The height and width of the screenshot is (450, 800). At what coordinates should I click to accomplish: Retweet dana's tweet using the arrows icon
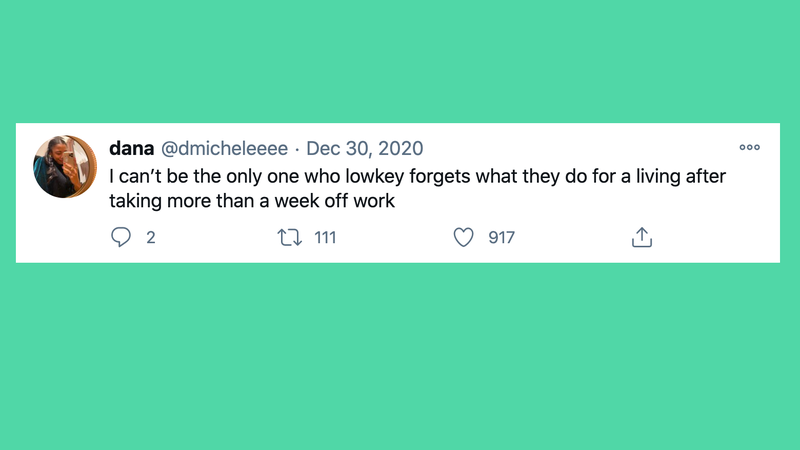pos(291,237)
